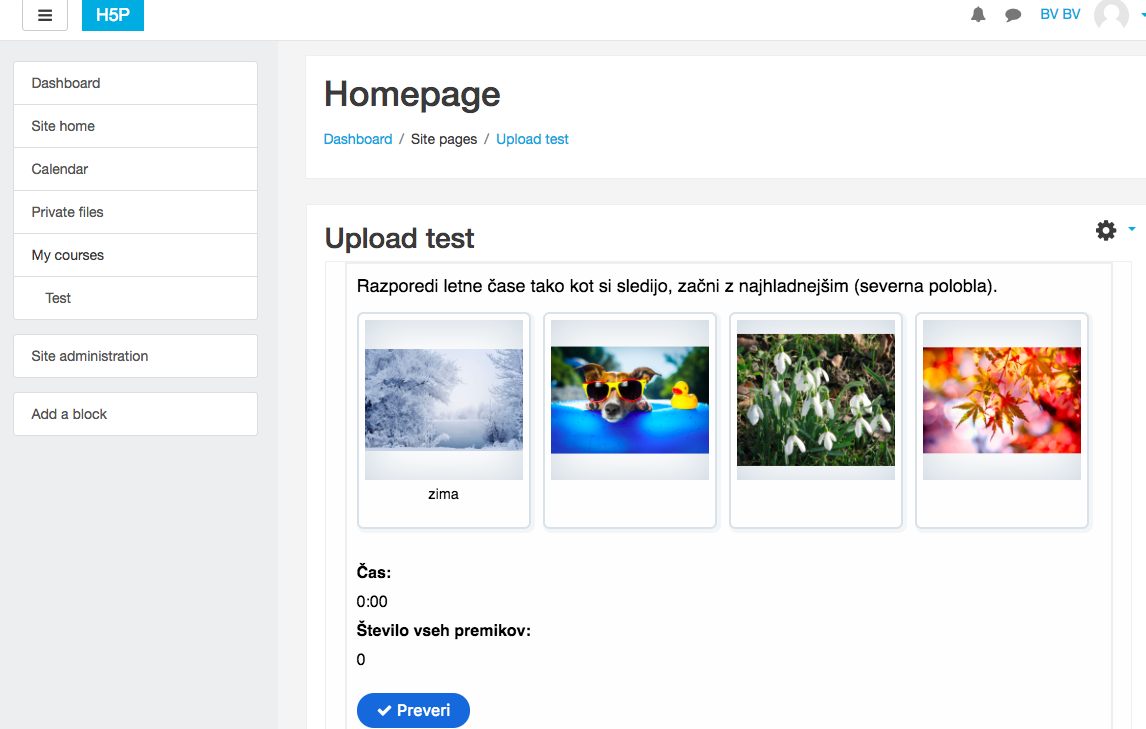Go to Dashboard in the sidebar
The width and height of the screenshot is (1146, 729).
point(135,83)
